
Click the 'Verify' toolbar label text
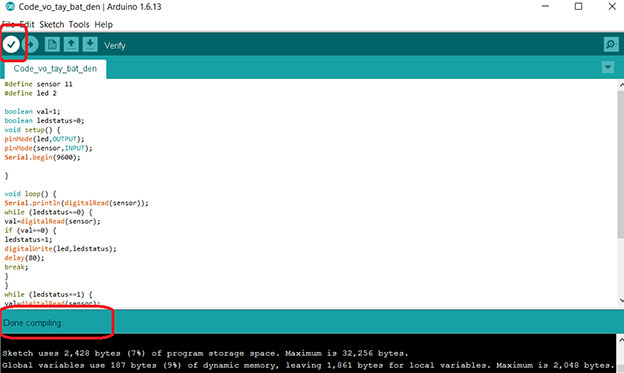click(x=115, y=46)
